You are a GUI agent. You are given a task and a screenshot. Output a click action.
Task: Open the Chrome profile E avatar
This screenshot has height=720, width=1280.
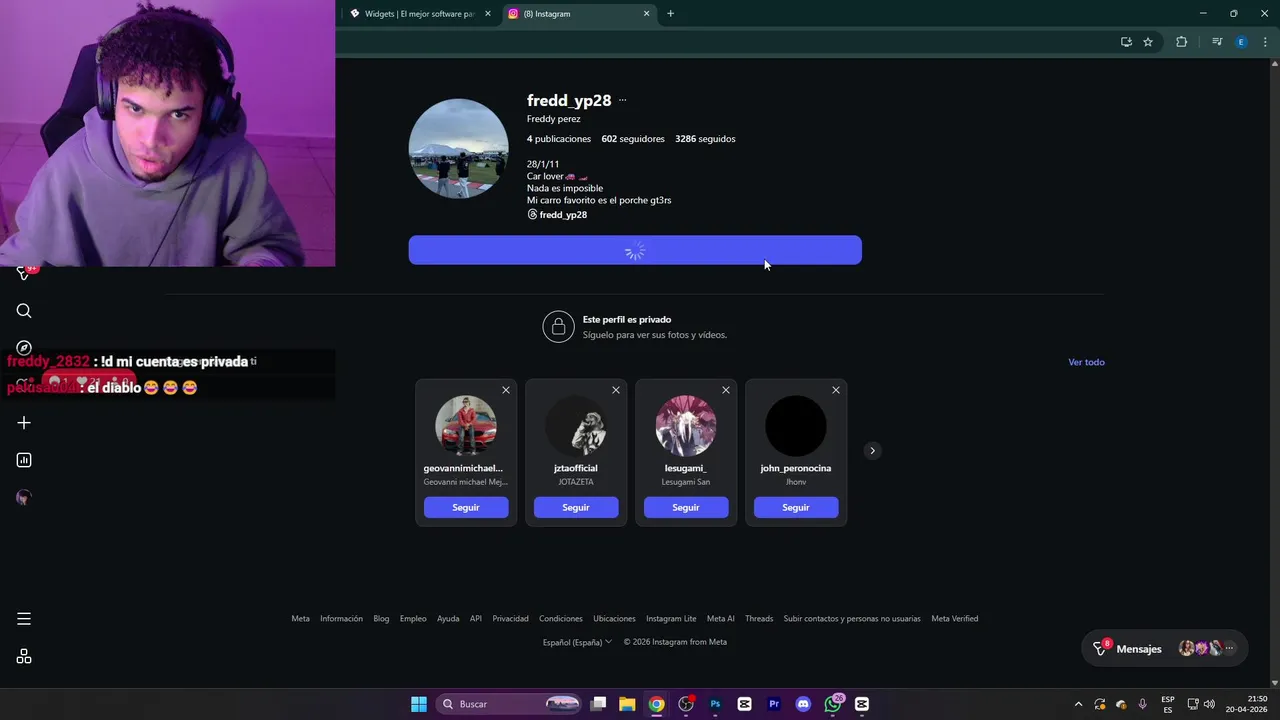tap(1241, 42)
